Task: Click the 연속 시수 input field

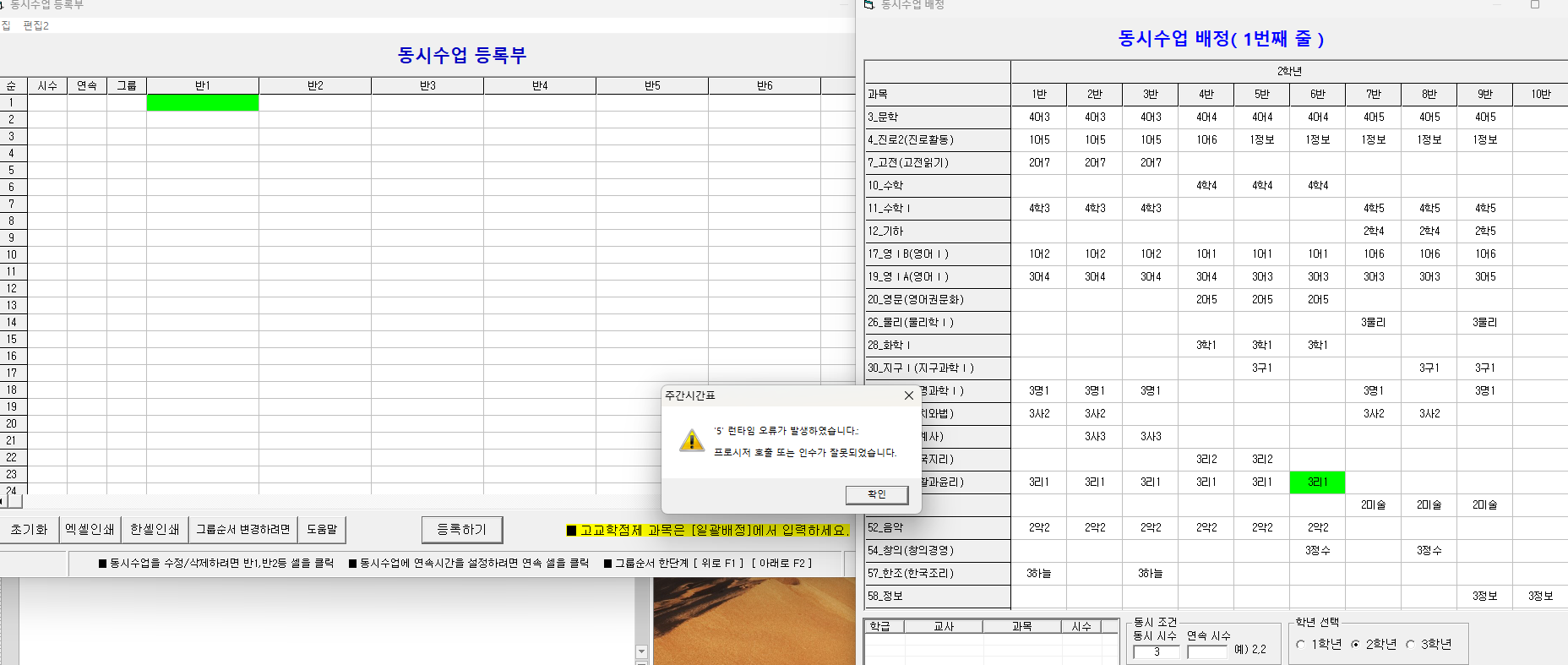Action: (1207, 651)
